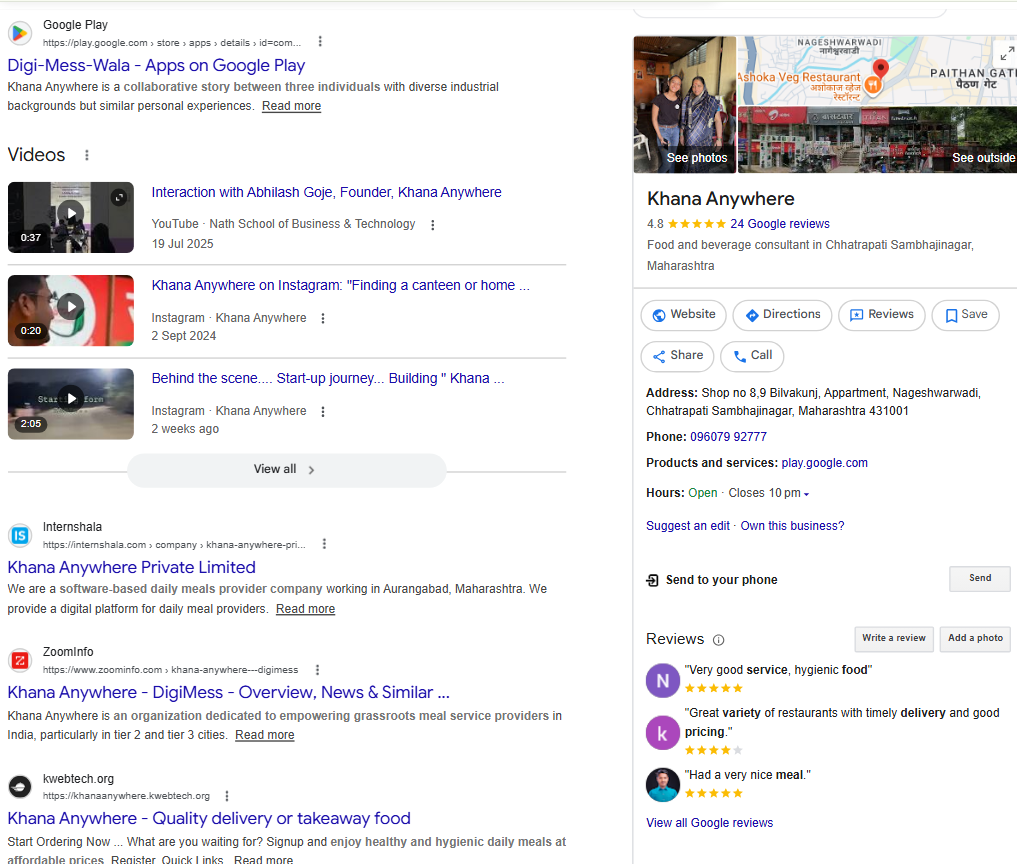Click reviewer profile photo for 'very nice meal'
Viewport: 1017px width, 864px height.
point(663,784)
